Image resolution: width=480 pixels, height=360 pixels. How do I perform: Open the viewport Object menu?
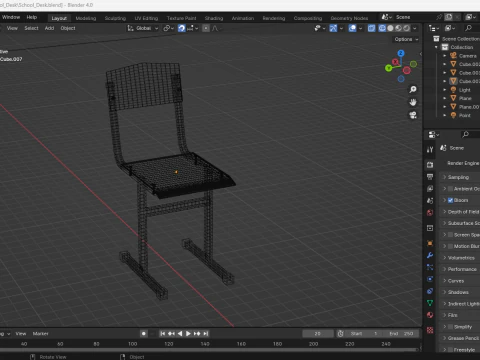pos(68,28)
